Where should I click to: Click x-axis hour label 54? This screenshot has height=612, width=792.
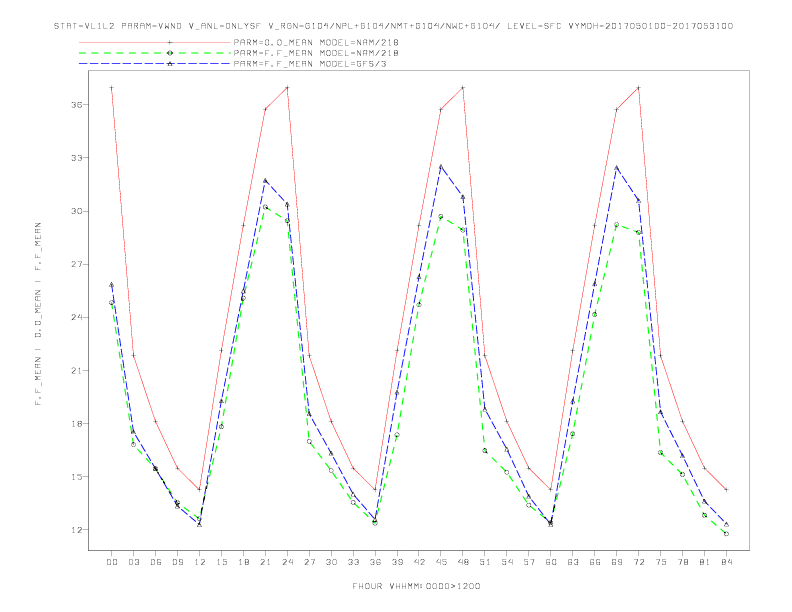507,562
